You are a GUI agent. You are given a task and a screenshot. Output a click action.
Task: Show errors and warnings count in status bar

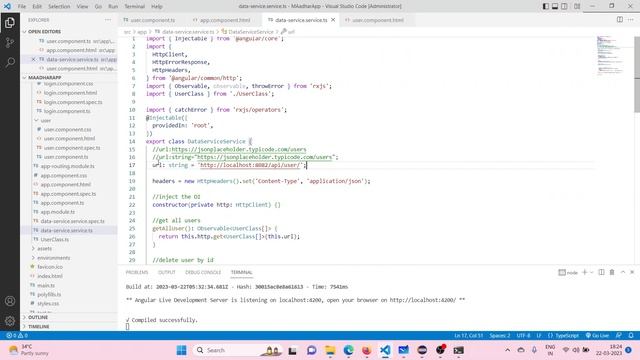tap(17, 336)
